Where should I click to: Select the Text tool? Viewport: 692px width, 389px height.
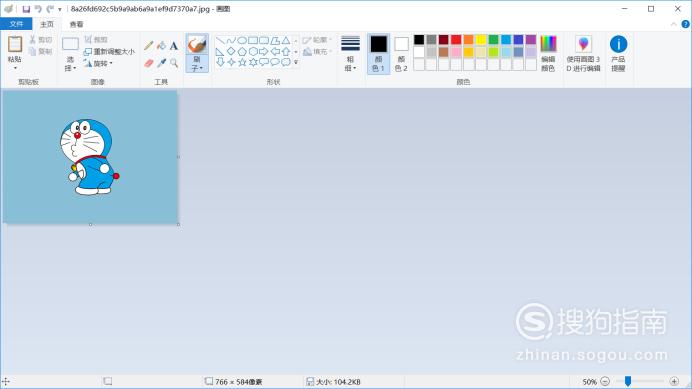[174, 45]
